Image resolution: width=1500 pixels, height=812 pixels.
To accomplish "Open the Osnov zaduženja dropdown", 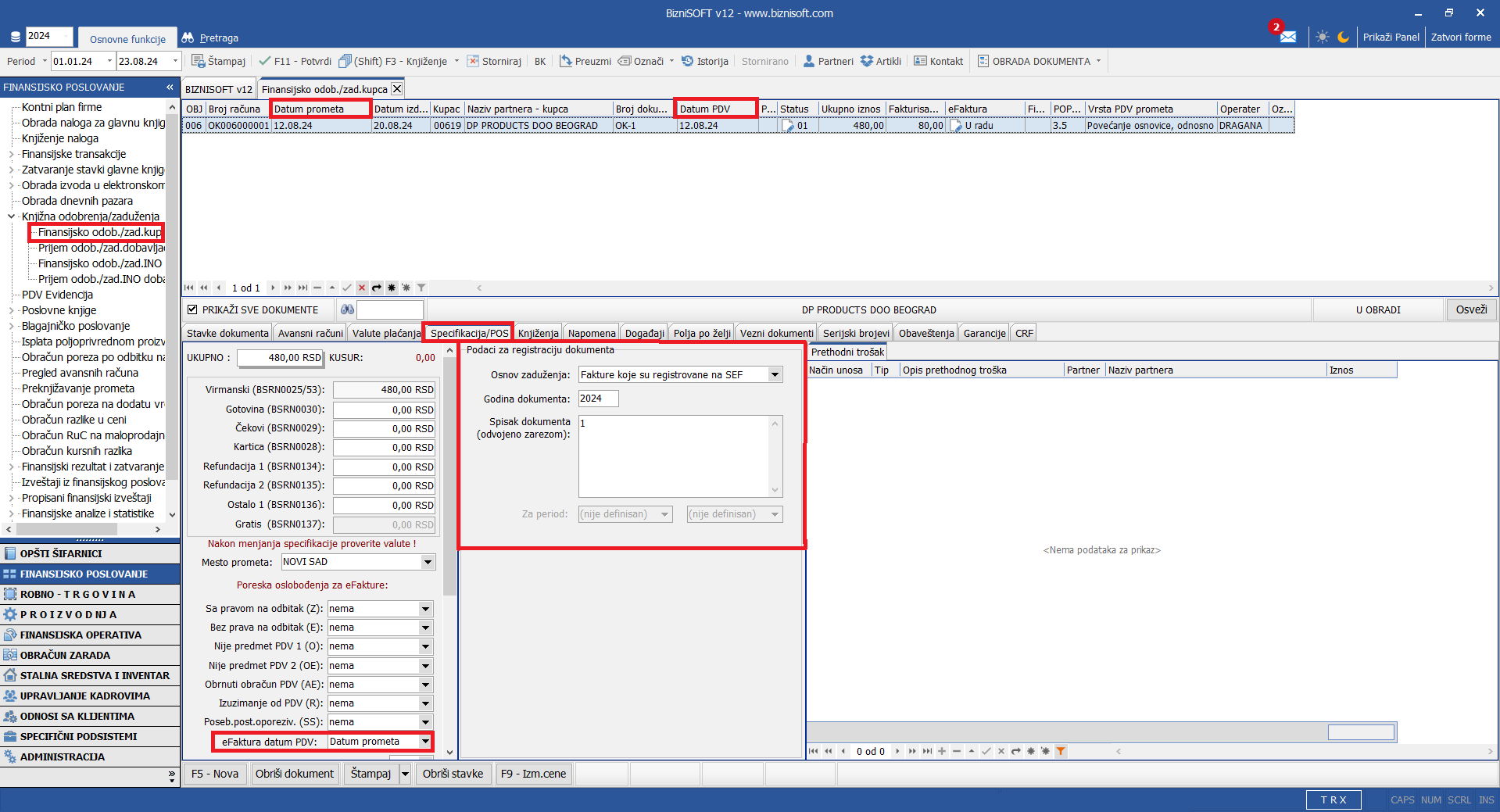I will click(775, 375).
